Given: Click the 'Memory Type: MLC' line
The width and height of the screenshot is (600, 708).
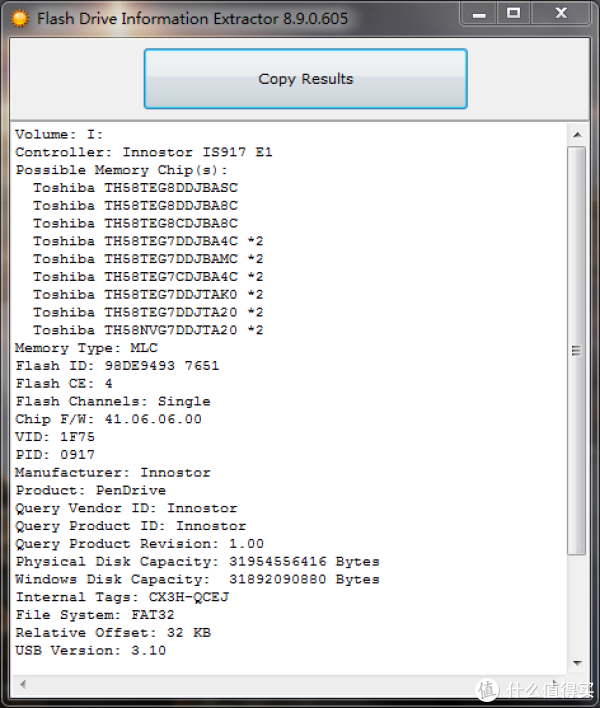Looking at the screenshot, I should pyautogui.click(x=86, y=348).
